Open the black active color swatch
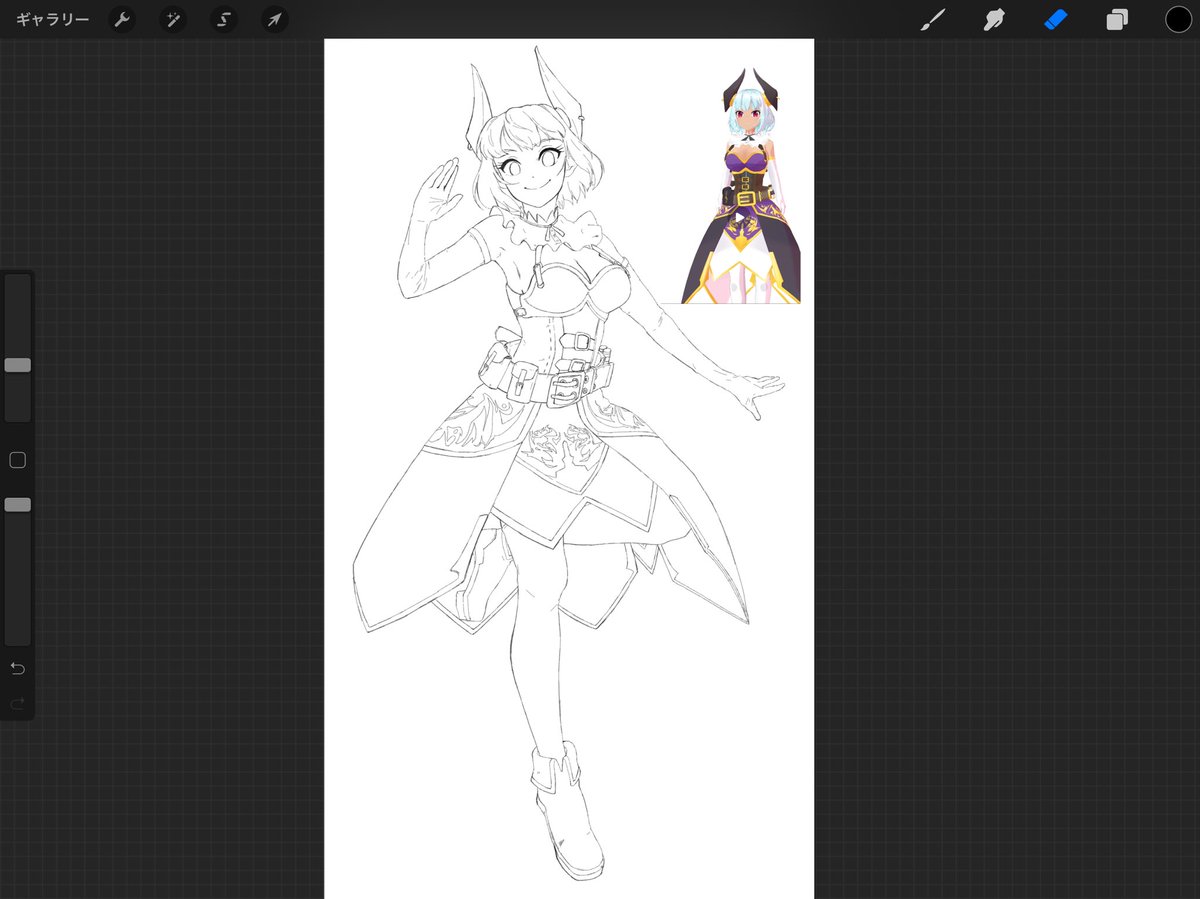Screen dimensions: 1200x899 (x=1178, y=20)
